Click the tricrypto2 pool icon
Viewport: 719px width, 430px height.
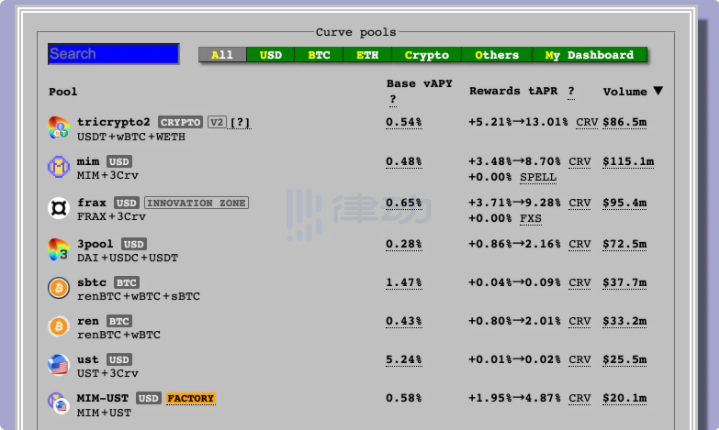[x=59, y=128]
